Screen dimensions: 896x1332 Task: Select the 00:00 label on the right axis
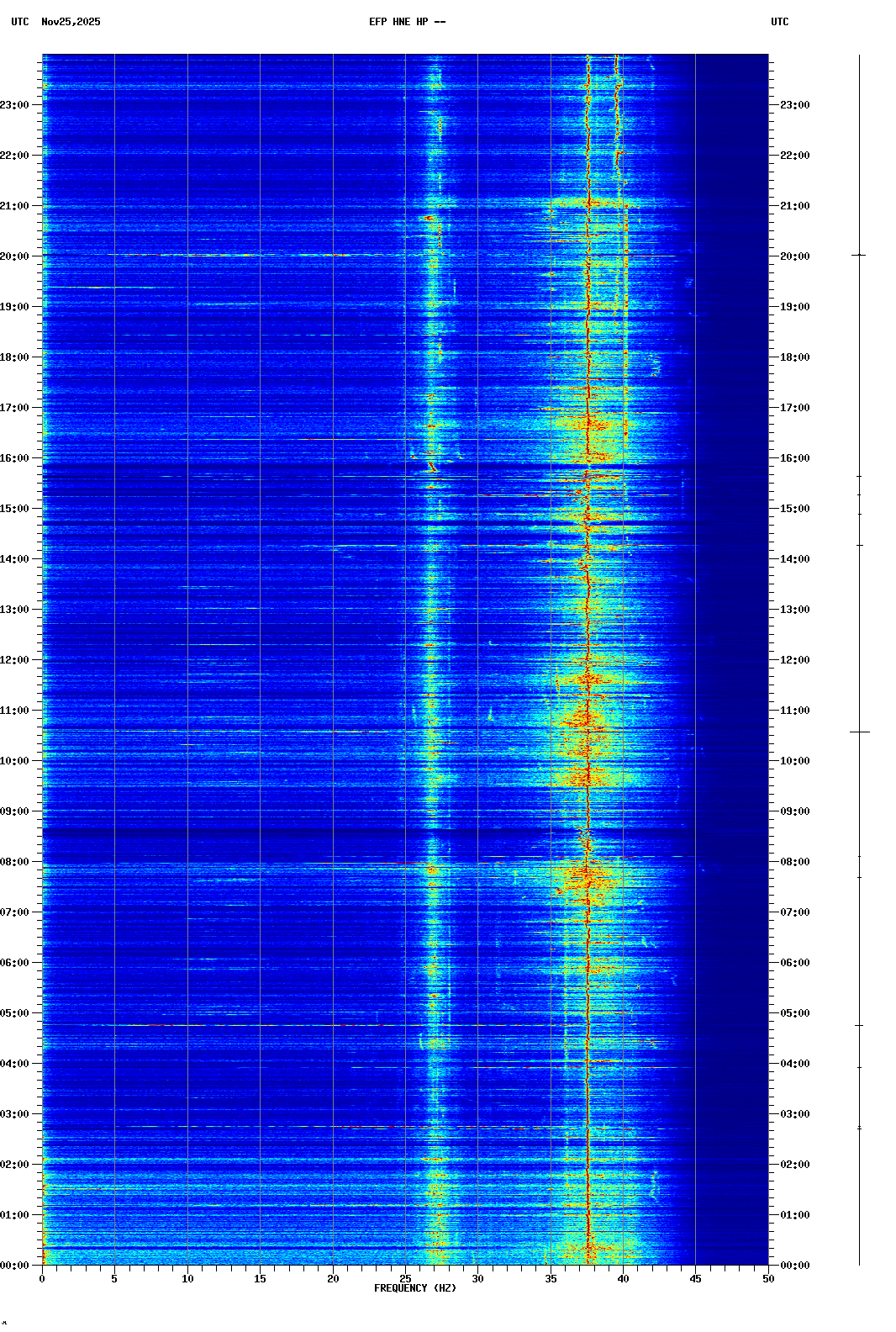pos(794,1266)
